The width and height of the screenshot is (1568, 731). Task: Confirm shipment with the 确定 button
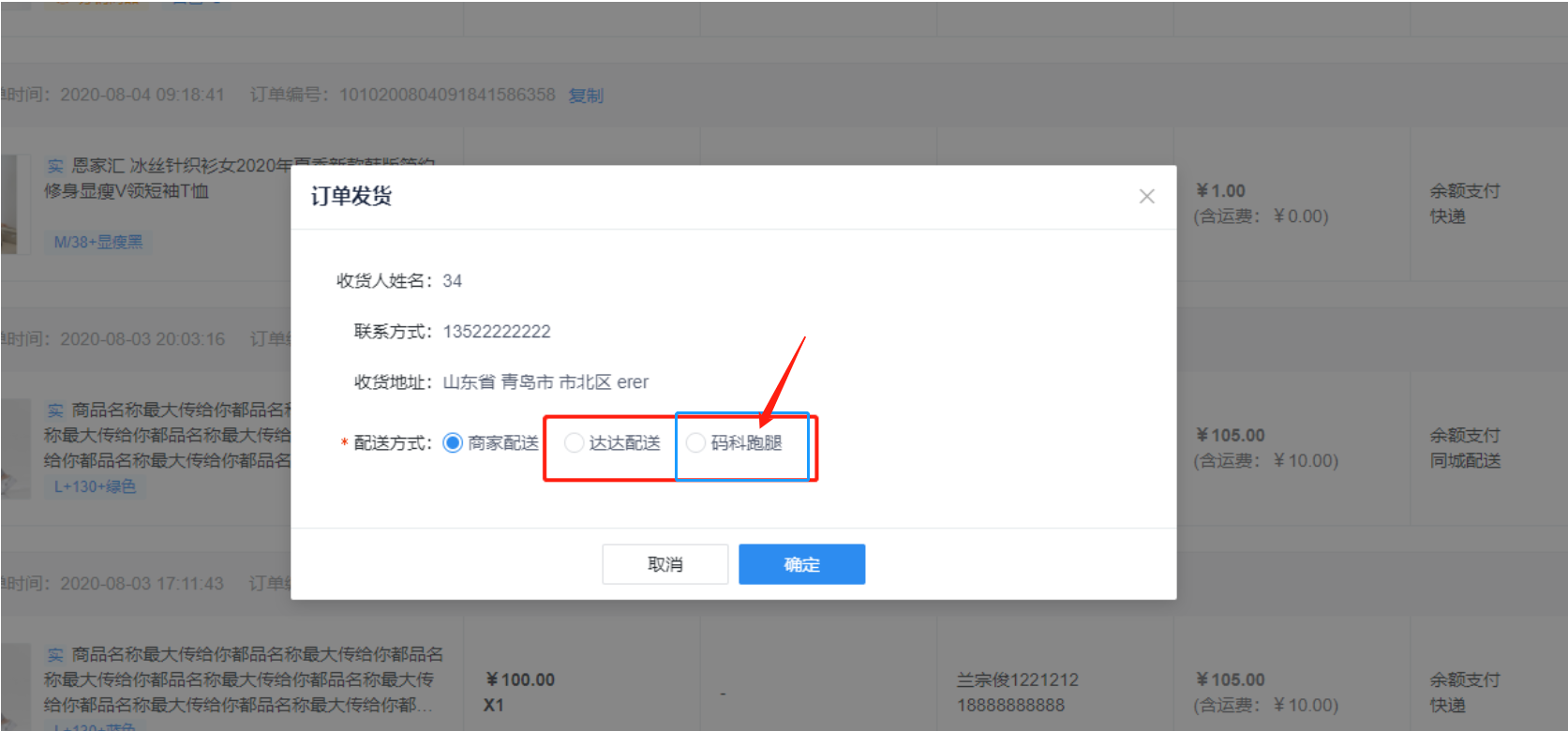point(801,564)
